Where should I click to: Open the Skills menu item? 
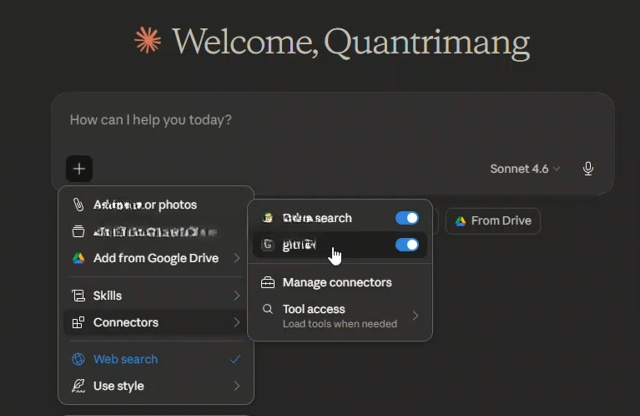point(156,296)
